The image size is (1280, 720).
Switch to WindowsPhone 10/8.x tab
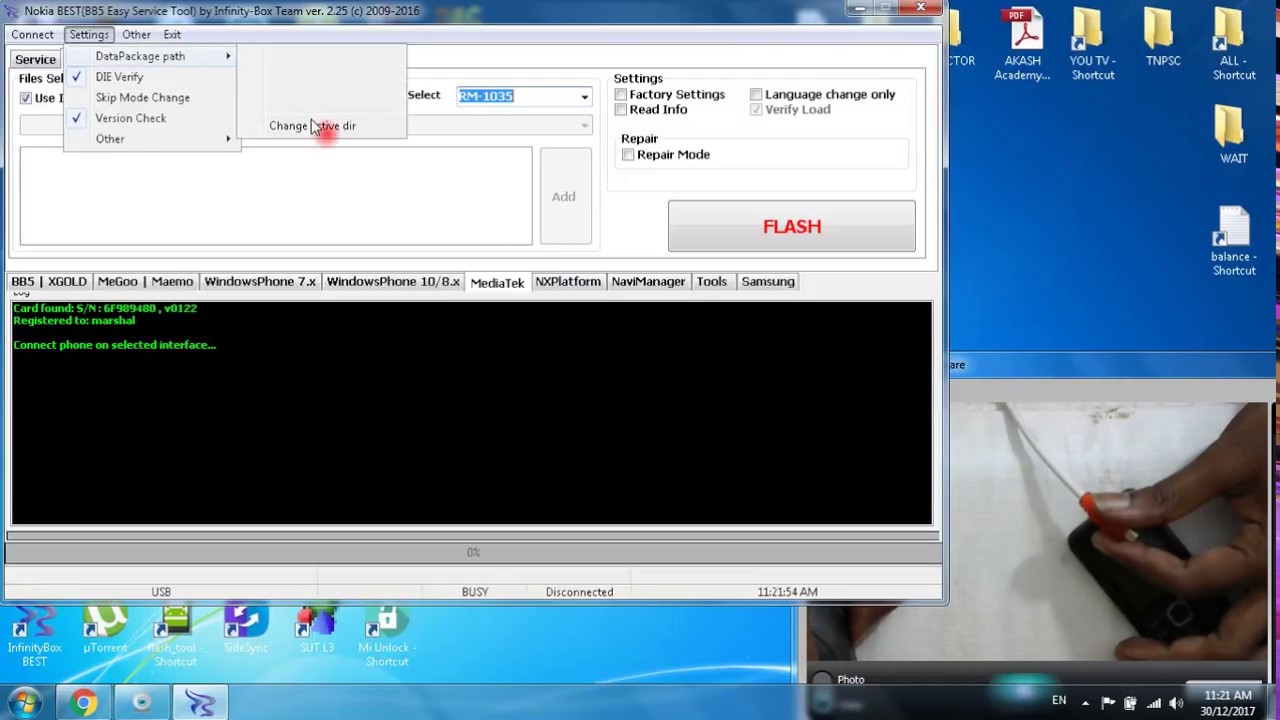(x=393, y=282)
